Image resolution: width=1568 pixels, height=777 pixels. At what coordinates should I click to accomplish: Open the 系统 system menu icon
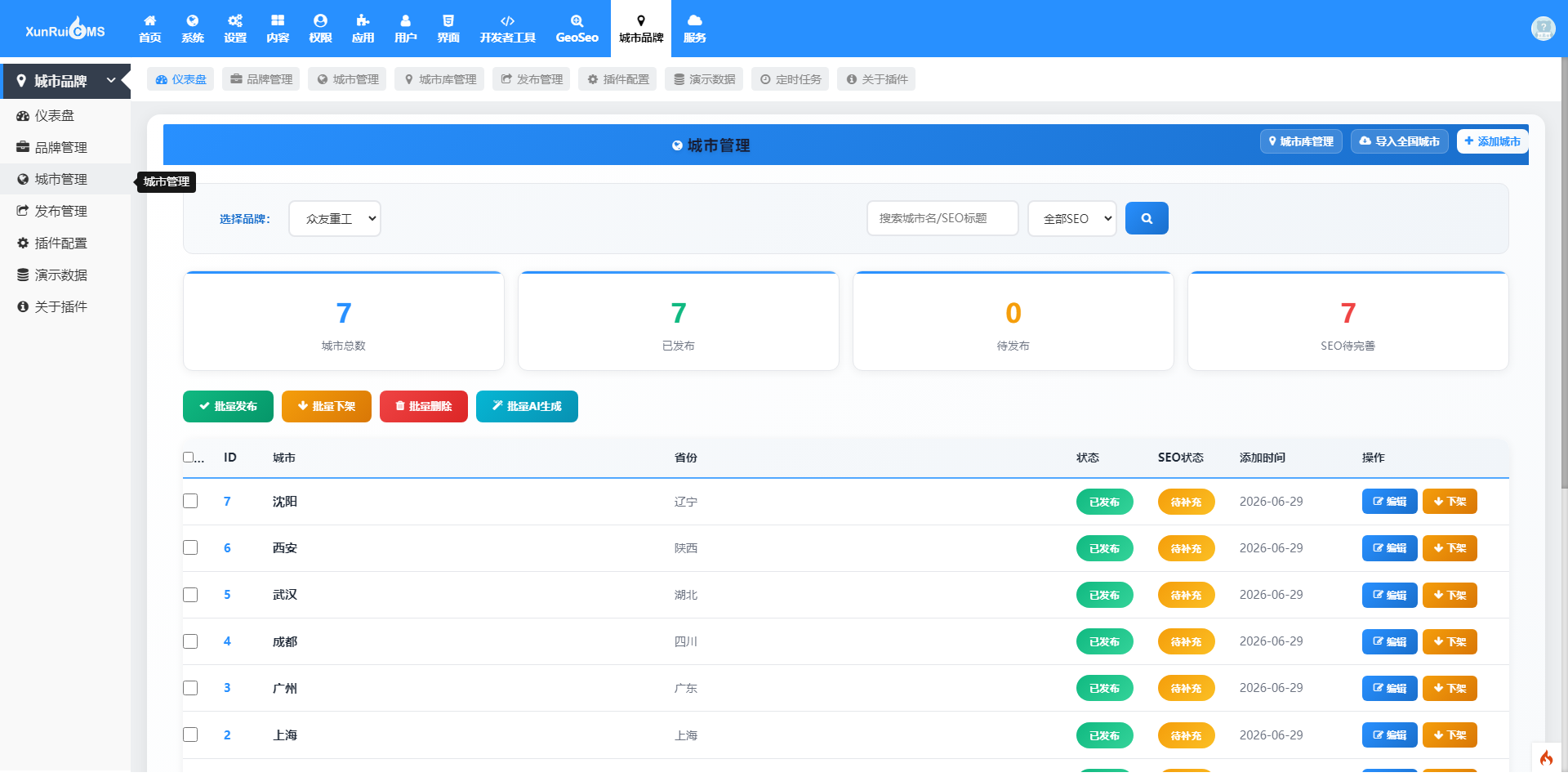(193, 29)
